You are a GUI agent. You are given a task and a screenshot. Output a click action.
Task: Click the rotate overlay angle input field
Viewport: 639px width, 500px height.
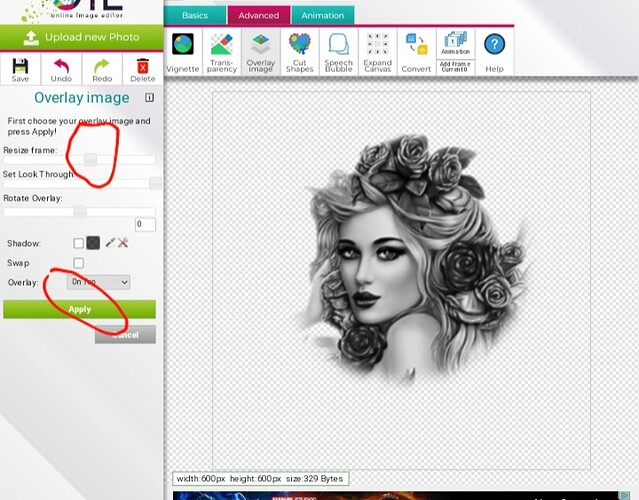(145, 225)
